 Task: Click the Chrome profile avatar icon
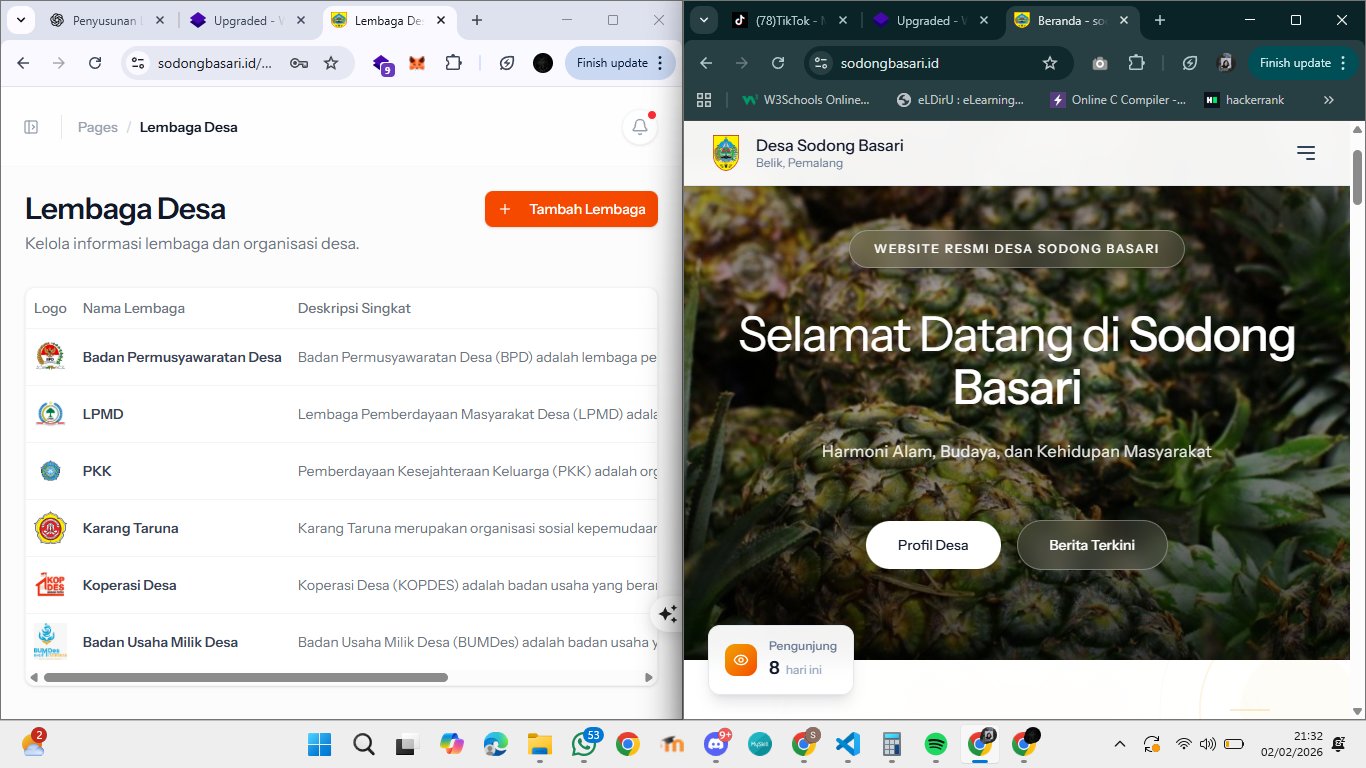pos(543,62)
